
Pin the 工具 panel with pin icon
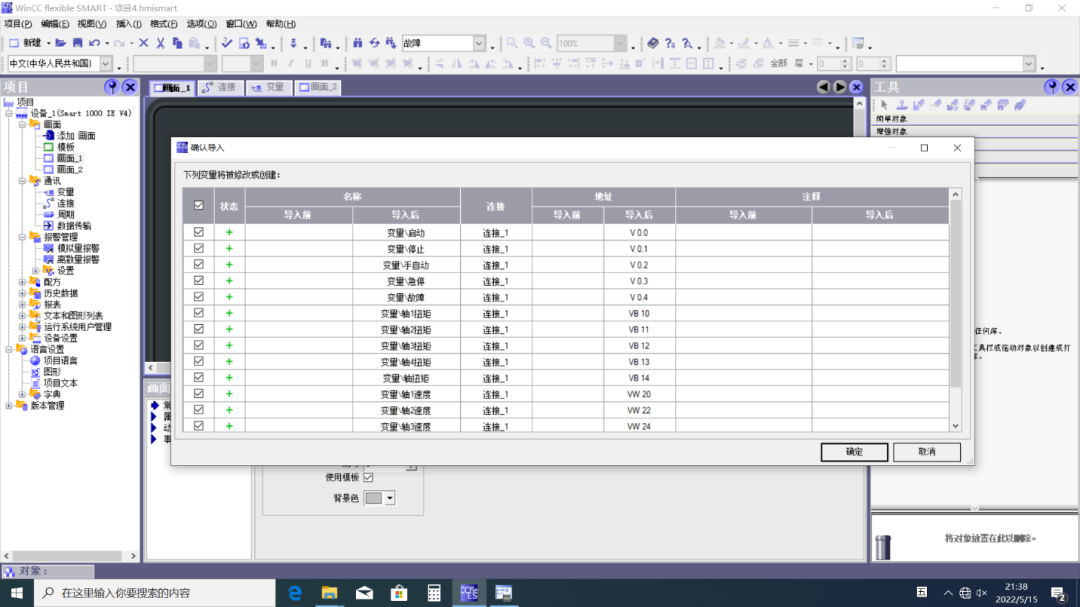[x=1051, y=87]
